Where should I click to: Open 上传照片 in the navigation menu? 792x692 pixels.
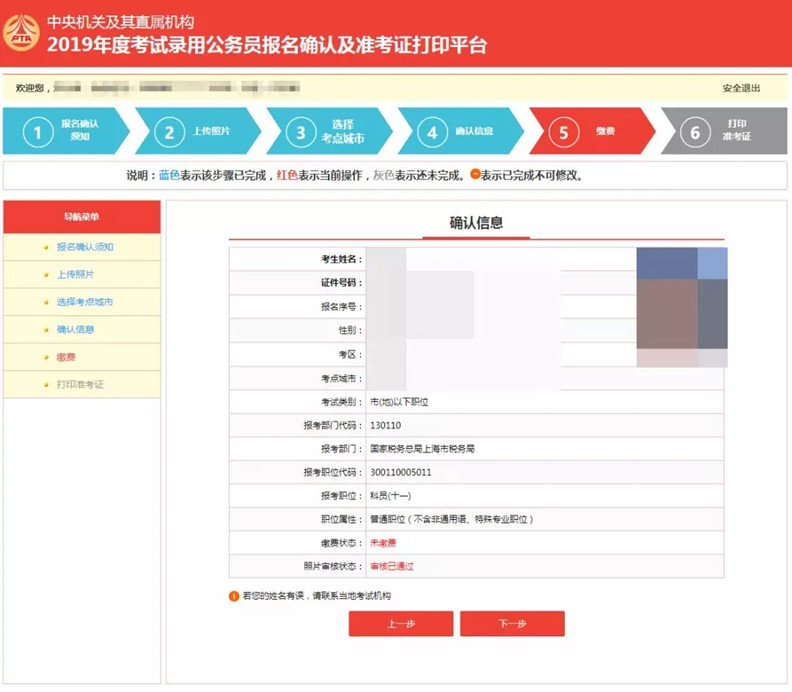pyautogui.click(x=75, y=274)
